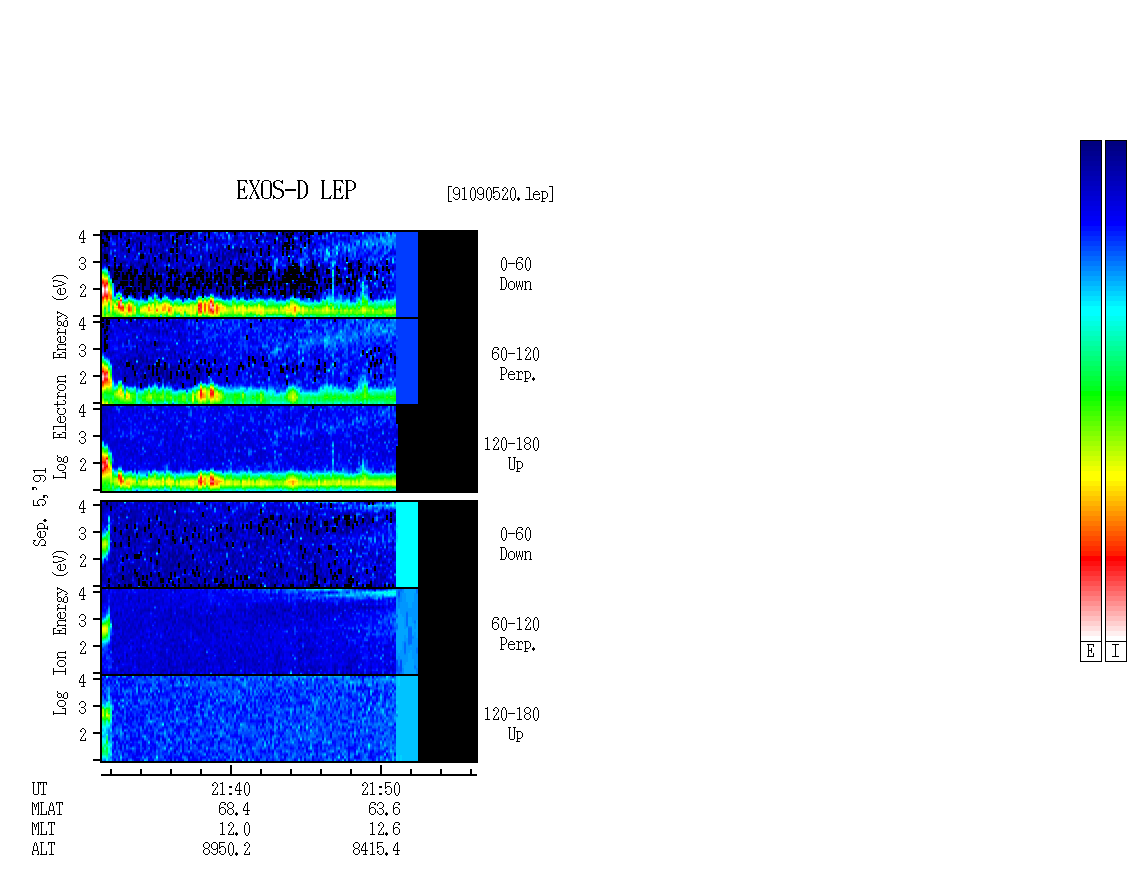Image resolution: width=1130 pixels, height=875 pixels.
Task: Click the ALT value 8415.4
Action: [376, 850]
